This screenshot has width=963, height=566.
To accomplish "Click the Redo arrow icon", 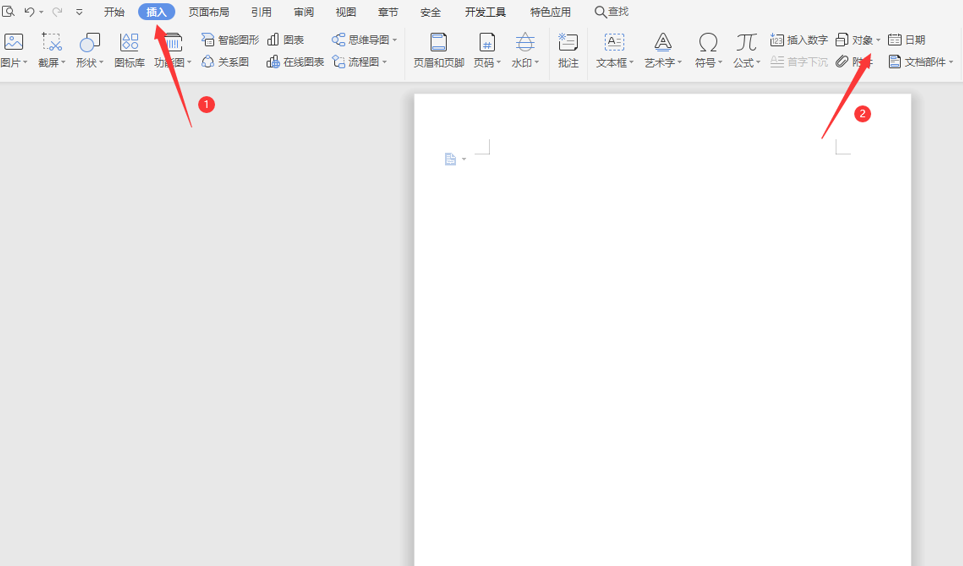I will [57, 12].
